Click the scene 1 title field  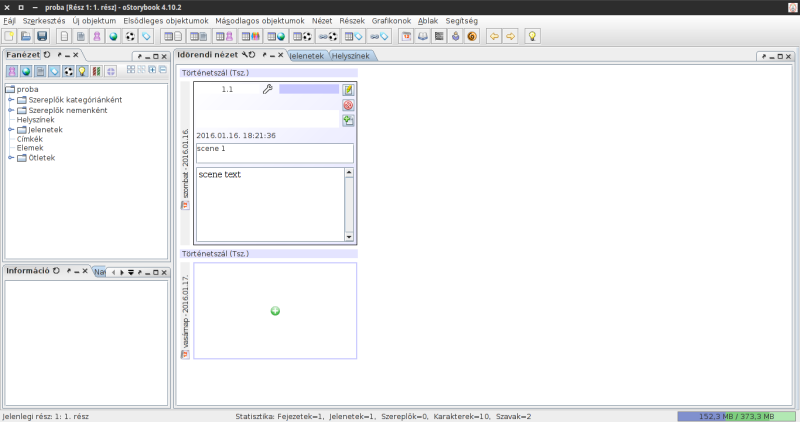(274, 153)
